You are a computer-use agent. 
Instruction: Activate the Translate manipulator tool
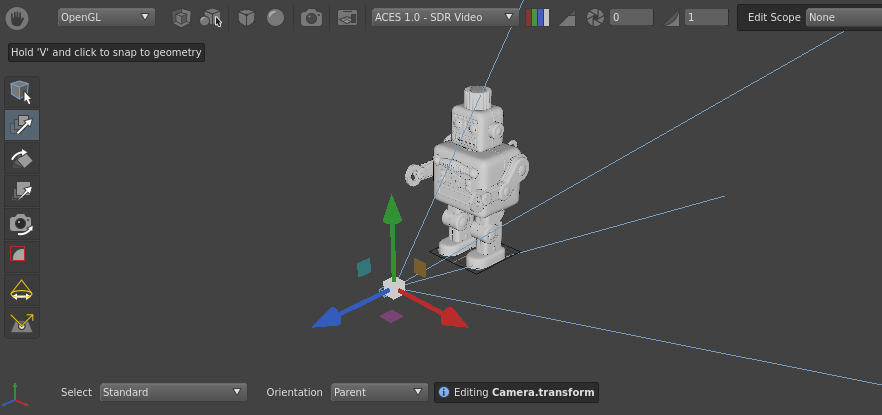[22, 125]
